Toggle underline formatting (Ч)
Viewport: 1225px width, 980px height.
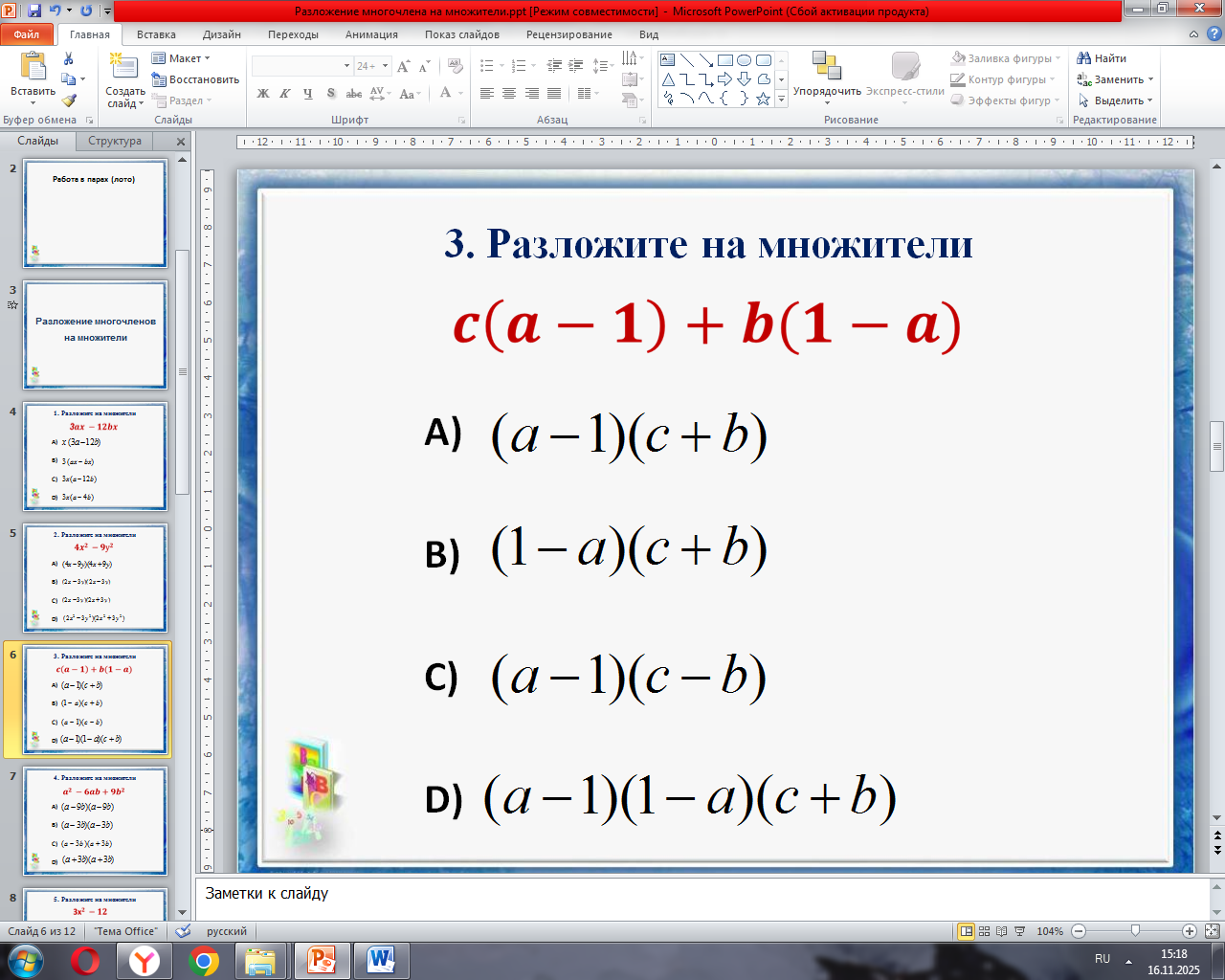[x=307, y=94]
